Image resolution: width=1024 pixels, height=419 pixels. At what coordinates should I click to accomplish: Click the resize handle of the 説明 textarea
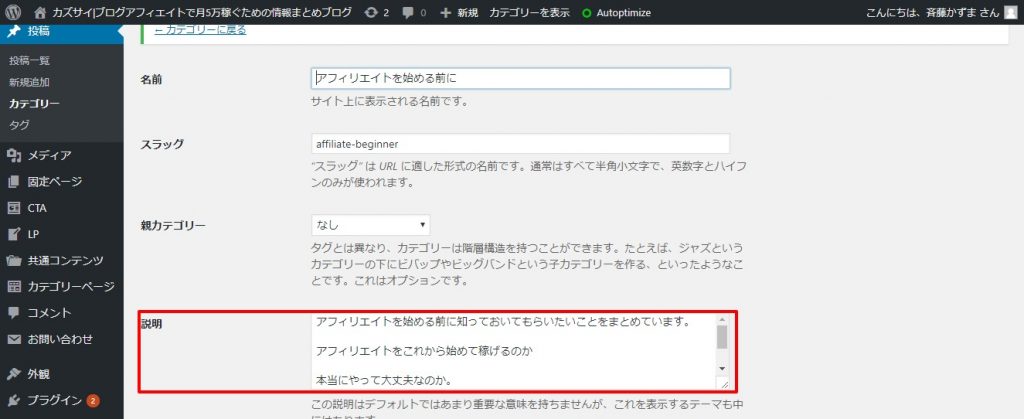pyautogui.click(x=724, y=384)
